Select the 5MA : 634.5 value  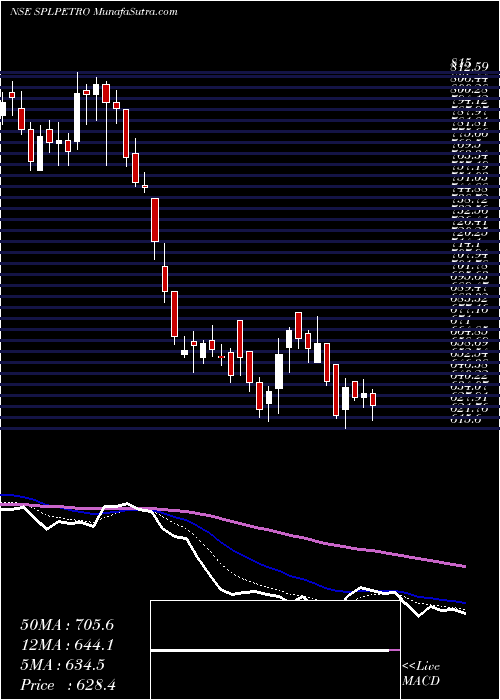(x=63, y=665)
